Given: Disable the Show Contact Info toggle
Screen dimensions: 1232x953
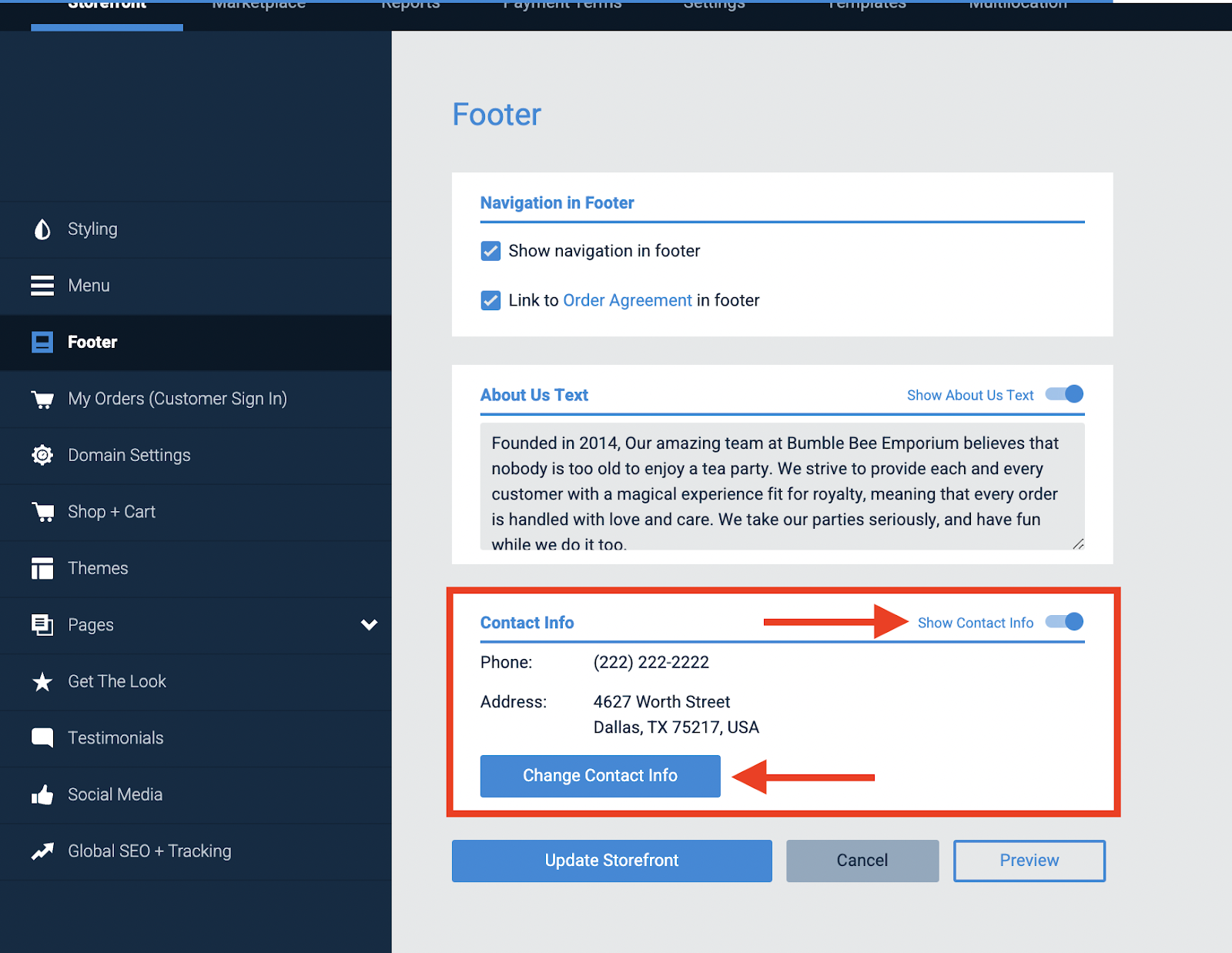Looking at the screenshot, I should point(1063,622).
